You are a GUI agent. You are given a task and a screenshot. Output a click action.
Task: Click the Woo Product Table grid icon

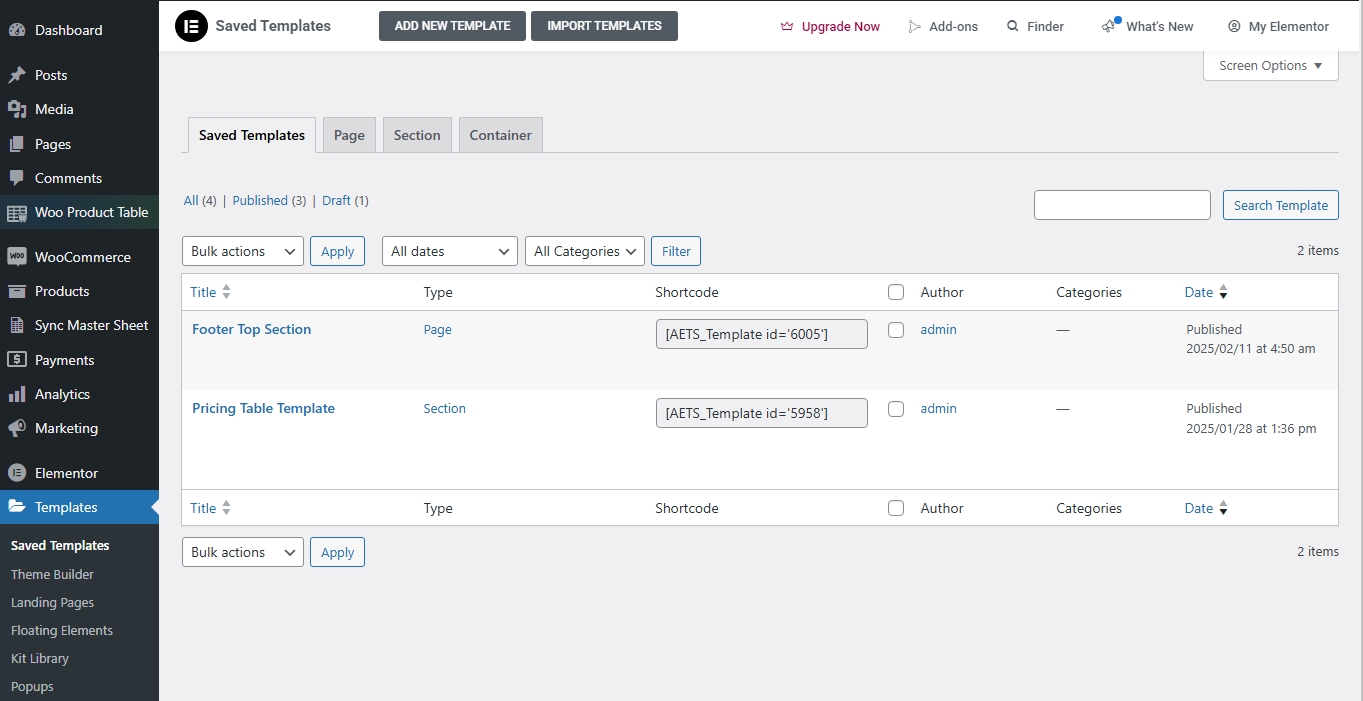click(16, 212)
